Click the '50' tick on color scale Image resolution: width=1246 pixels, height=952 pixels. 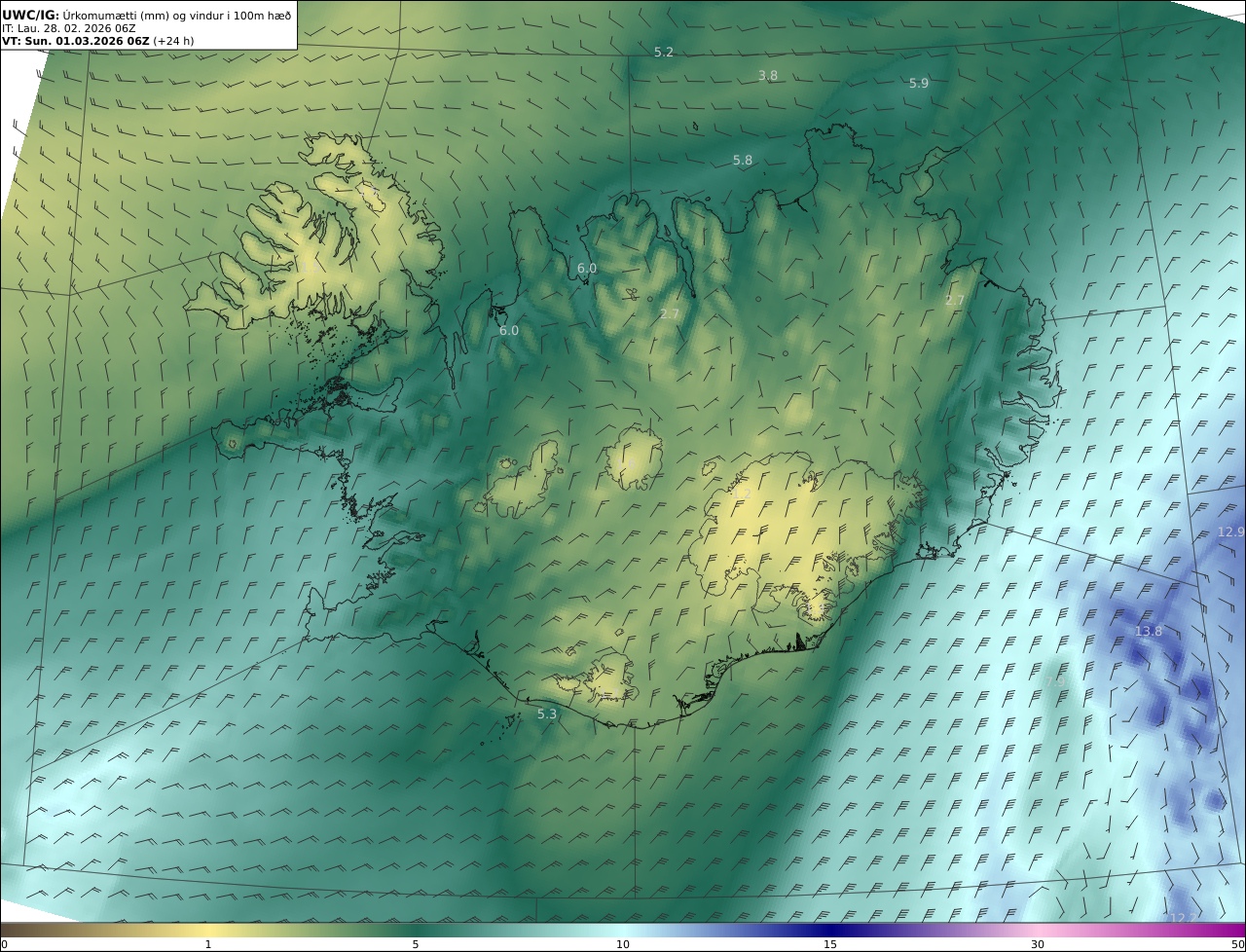1238,944
